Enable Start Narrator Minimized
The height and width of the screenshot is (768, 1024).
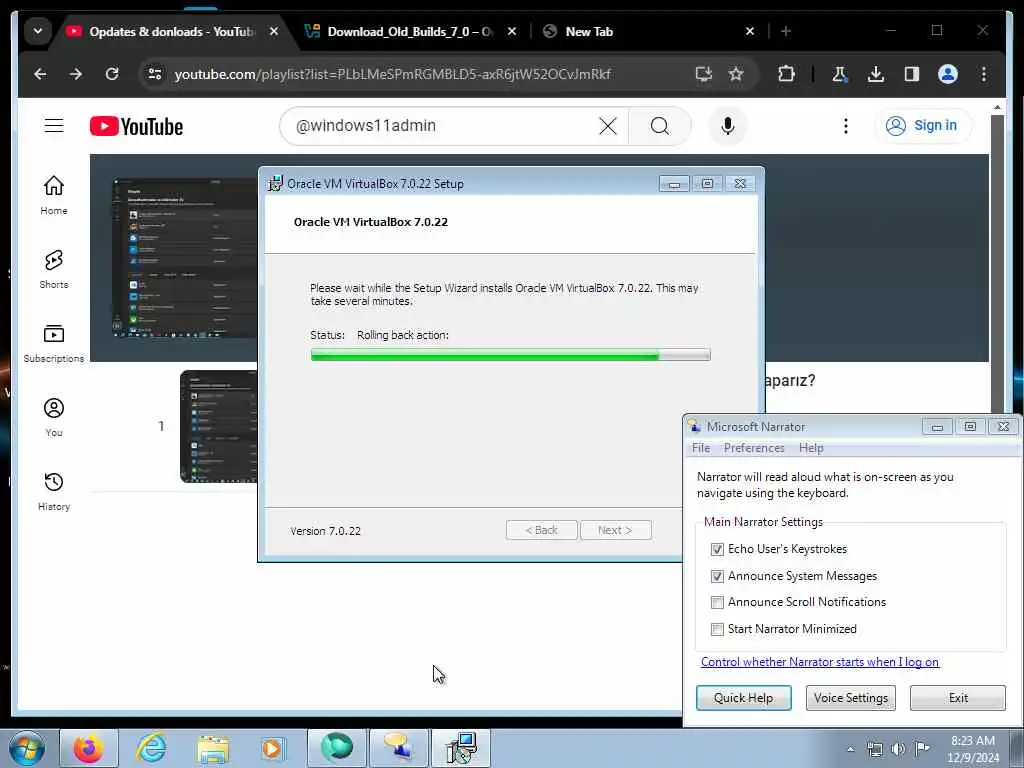(717, 629)
